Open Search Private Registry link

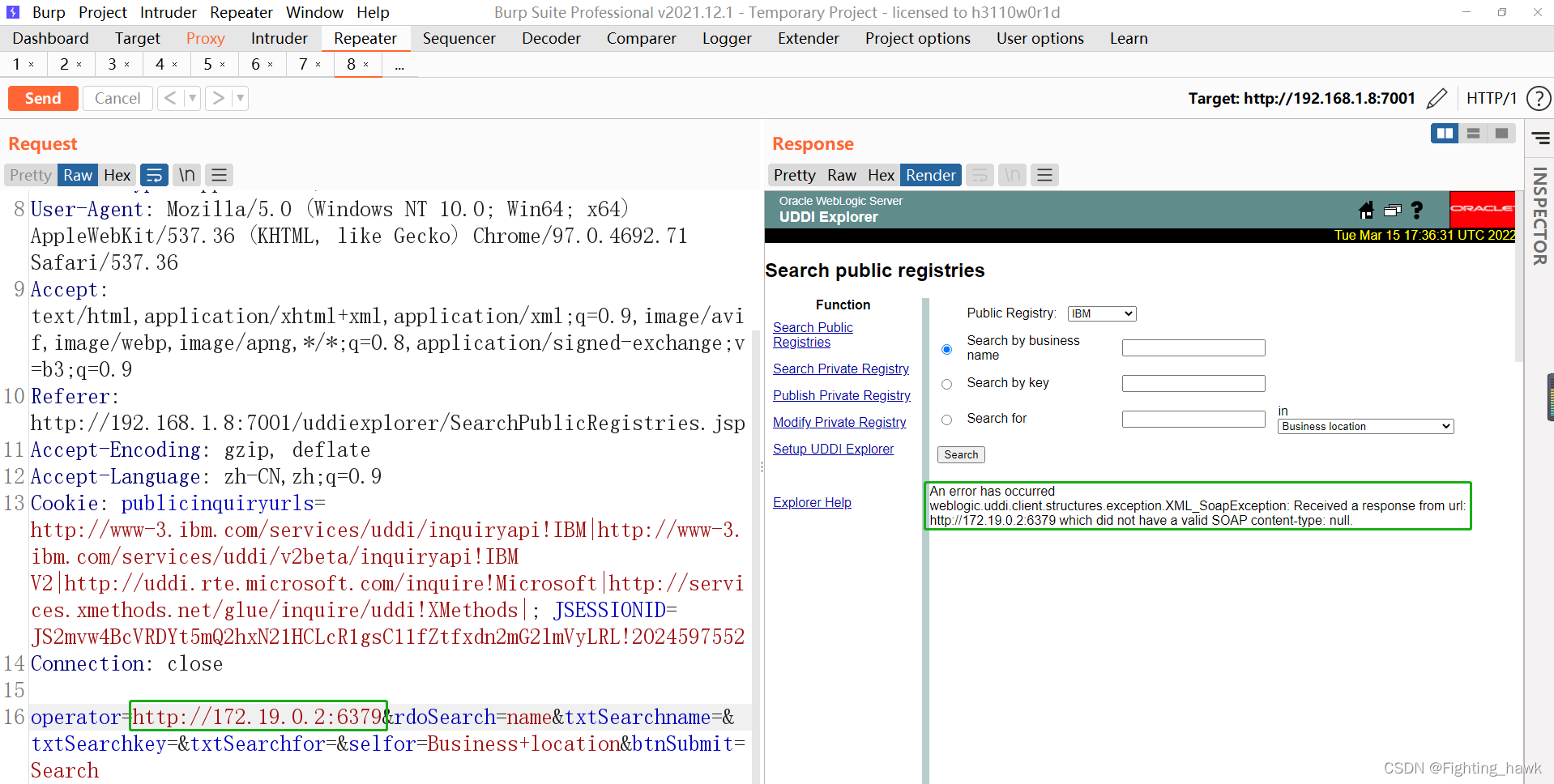click(841, 369)
